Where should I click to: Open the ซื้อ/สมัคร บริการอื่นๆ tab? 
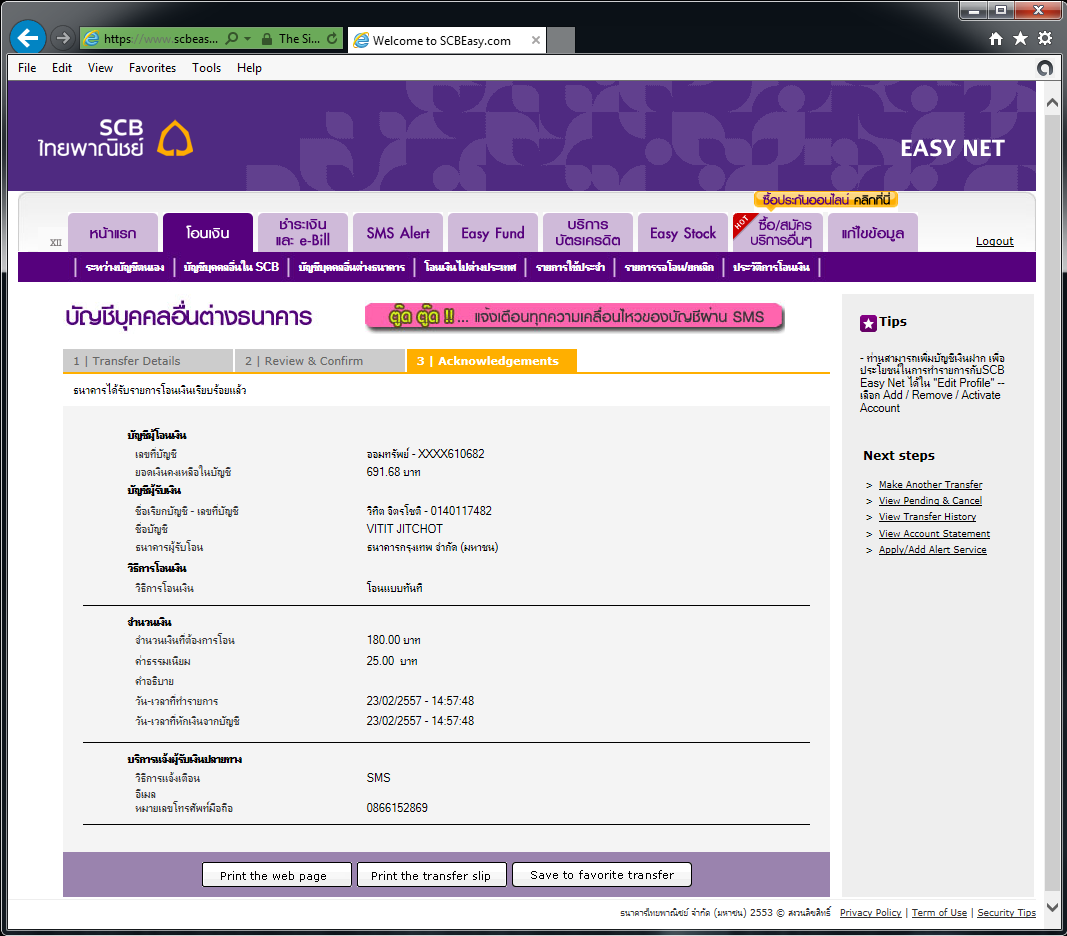[x=778, y=233]
